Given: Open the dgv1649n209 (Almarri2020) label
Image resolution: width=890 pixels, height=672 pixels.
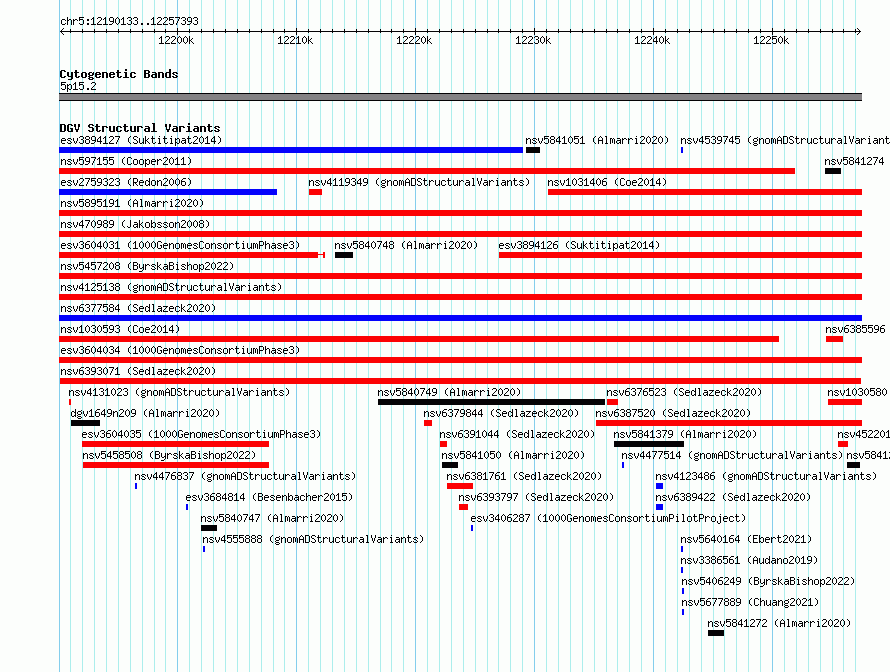Looking at the screenshot, I should (x=145, y=413).
